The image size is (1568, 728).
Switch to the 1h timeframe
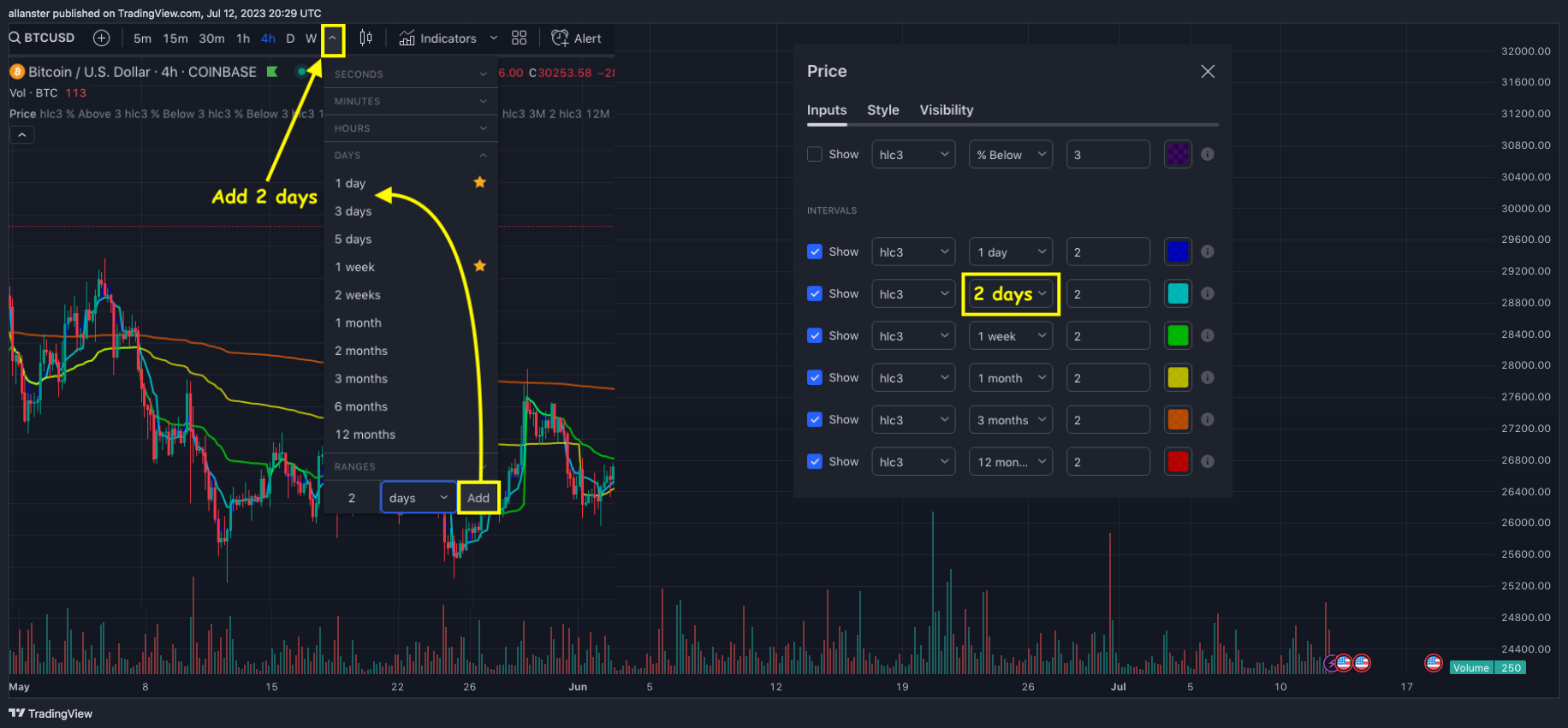(x=243, y=38)
